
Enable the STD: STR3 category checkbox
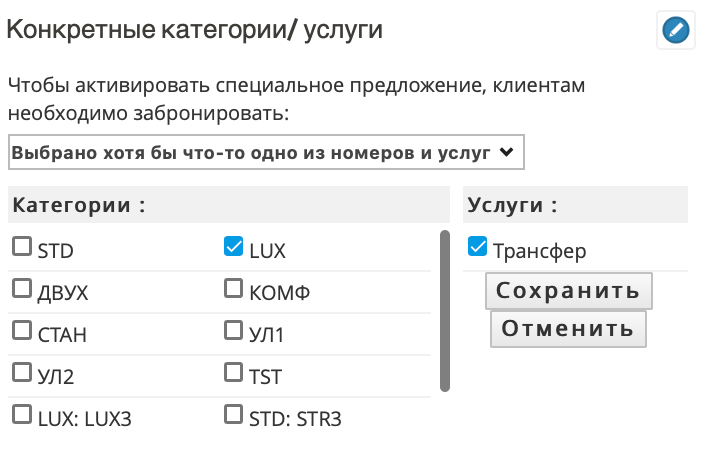tap(234, 415)
